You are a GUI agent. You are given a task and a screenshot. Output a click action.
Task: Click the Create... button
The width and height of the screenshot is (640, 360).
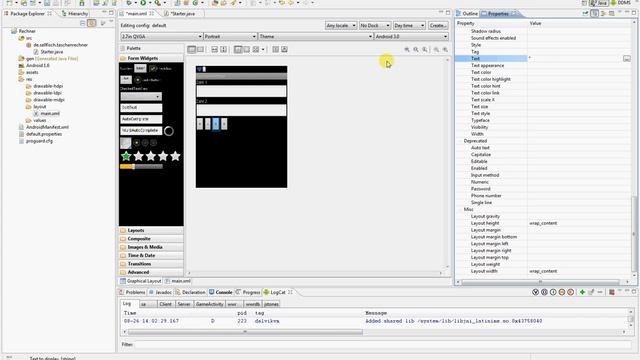pyautogui.click(x=438, y=25)
